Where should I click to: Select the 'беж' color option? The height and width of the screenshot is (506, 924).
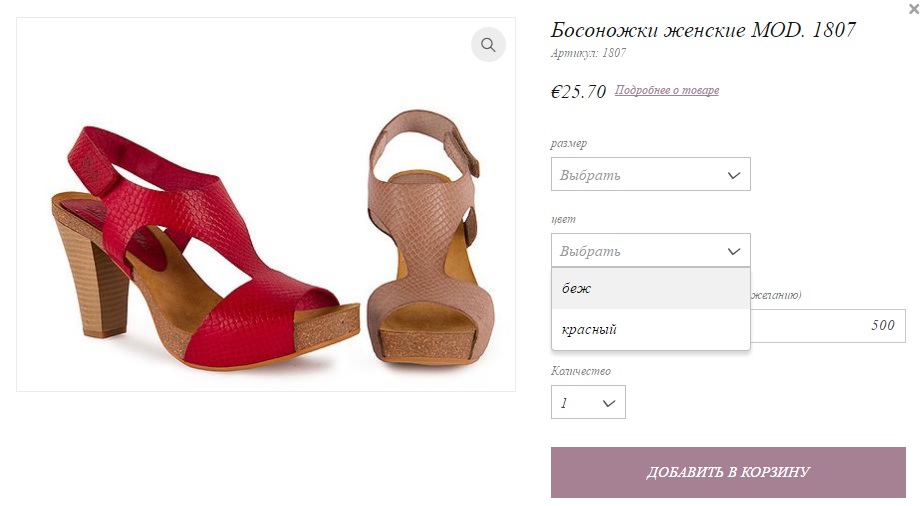coord(651,288)
